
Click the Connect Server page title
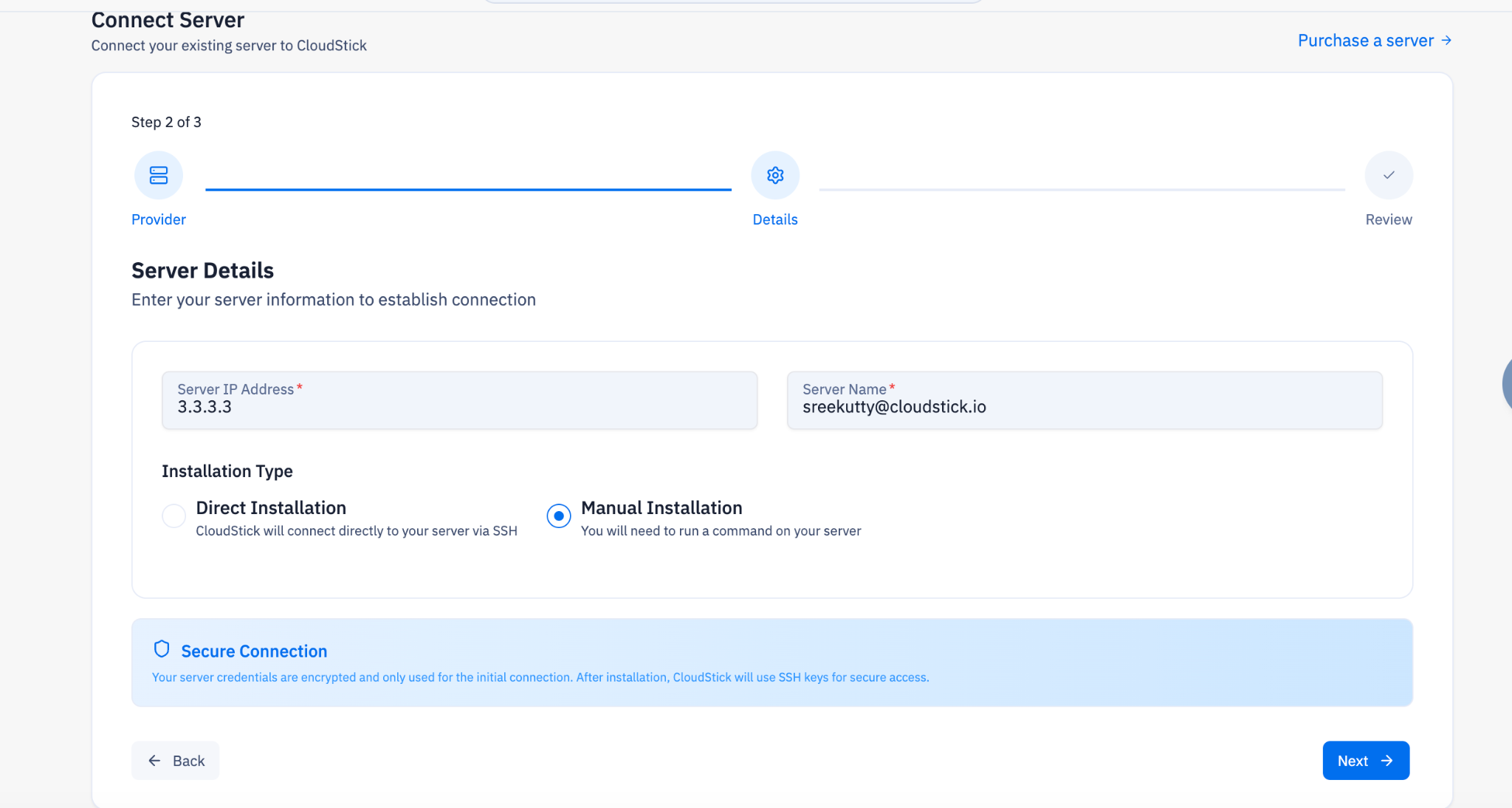click(x=168, y=20)
